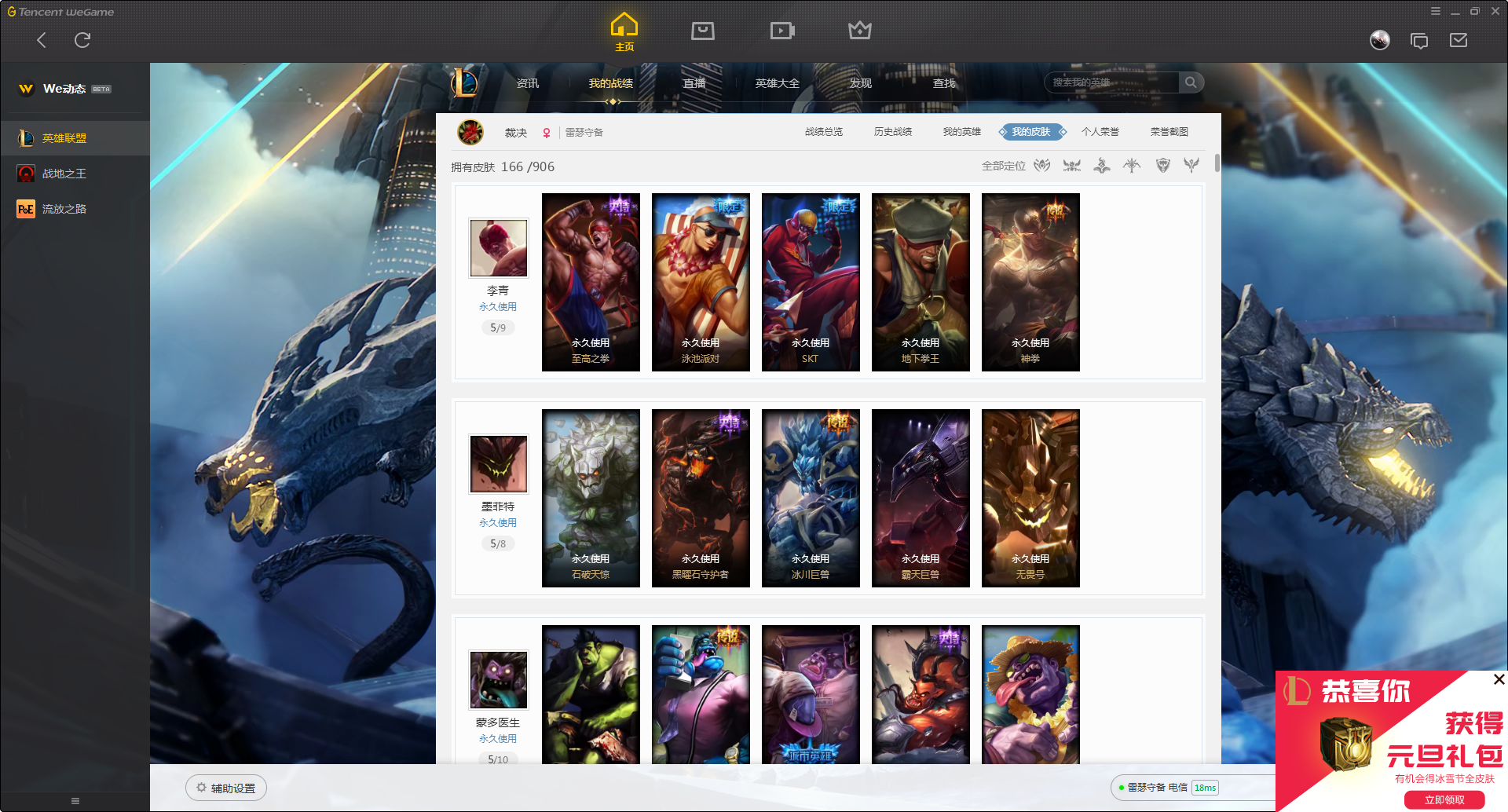Click the magnifier search icon

pos(1191,82)
